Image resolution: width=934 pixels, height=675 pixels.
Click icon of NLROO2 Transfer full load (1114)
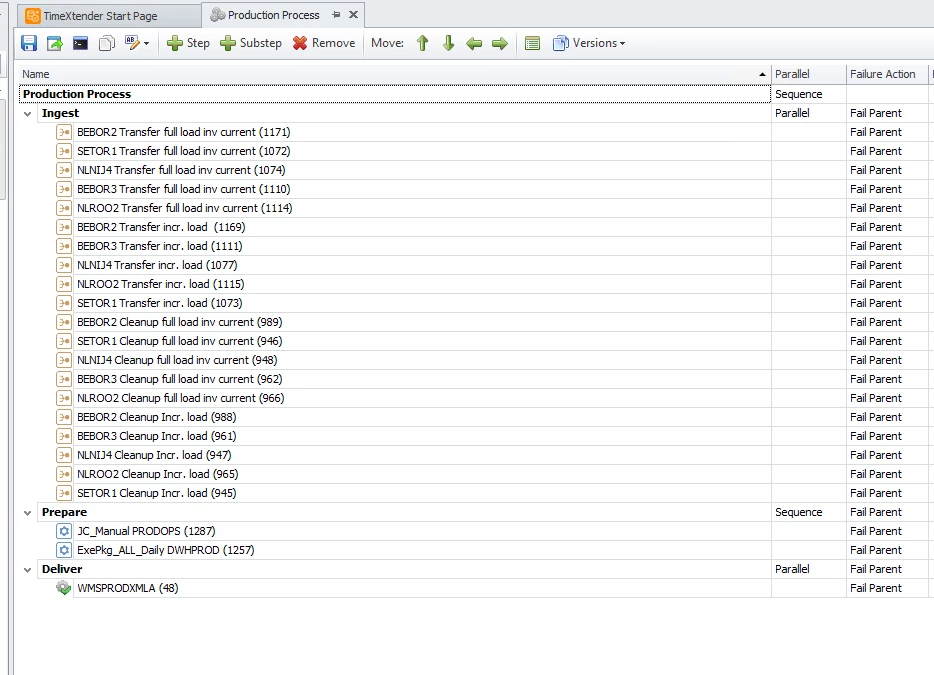point(64,209)
